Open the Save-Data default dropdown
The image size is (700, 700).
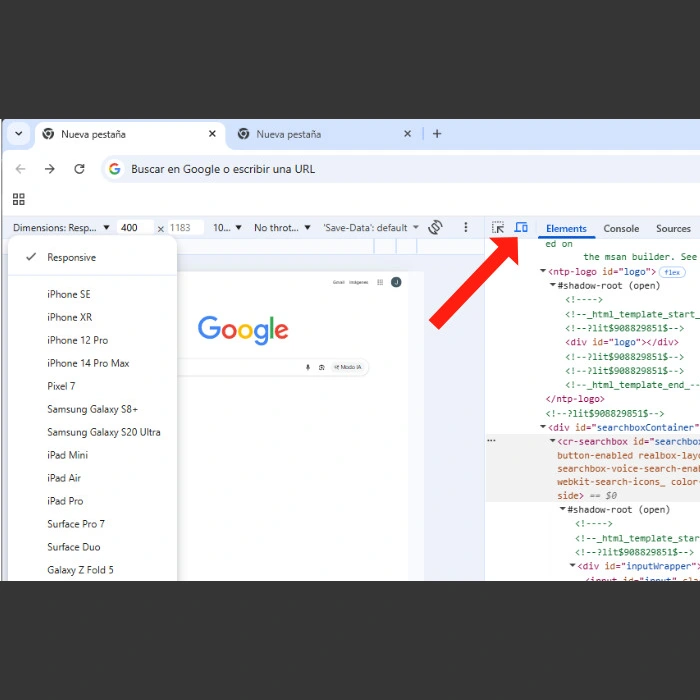coord(371,228)
